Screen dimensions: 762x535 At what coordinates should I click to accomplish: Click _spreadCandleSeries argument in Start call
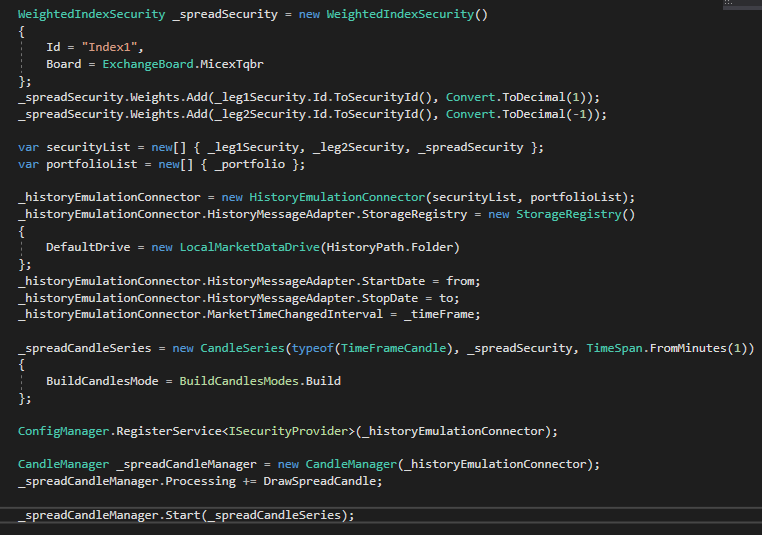(x=274, y=515)
